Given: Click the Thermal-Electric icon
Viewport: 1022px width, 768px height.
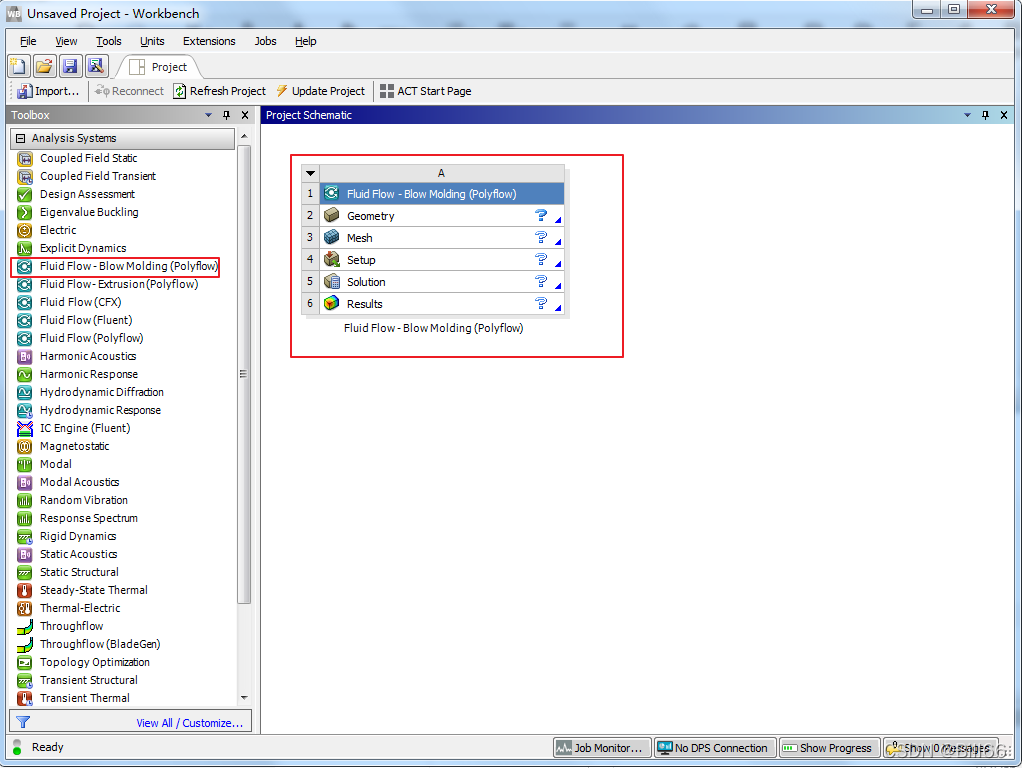Looking at the screenshot, I should pyautogui.click(x=24, y=608).
